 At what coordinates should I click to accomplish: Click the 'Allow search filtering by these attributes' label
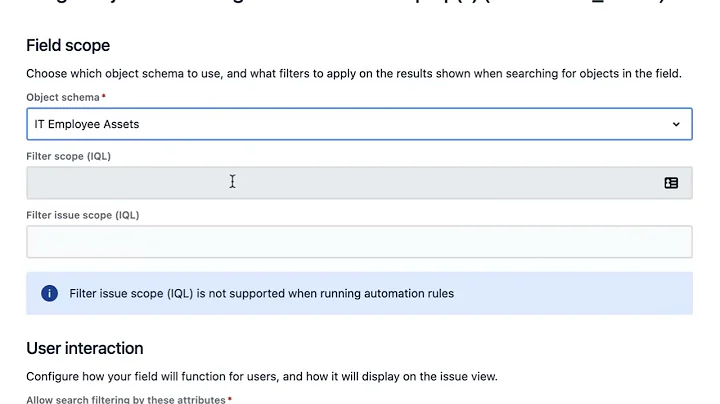[x=126, y=399]
